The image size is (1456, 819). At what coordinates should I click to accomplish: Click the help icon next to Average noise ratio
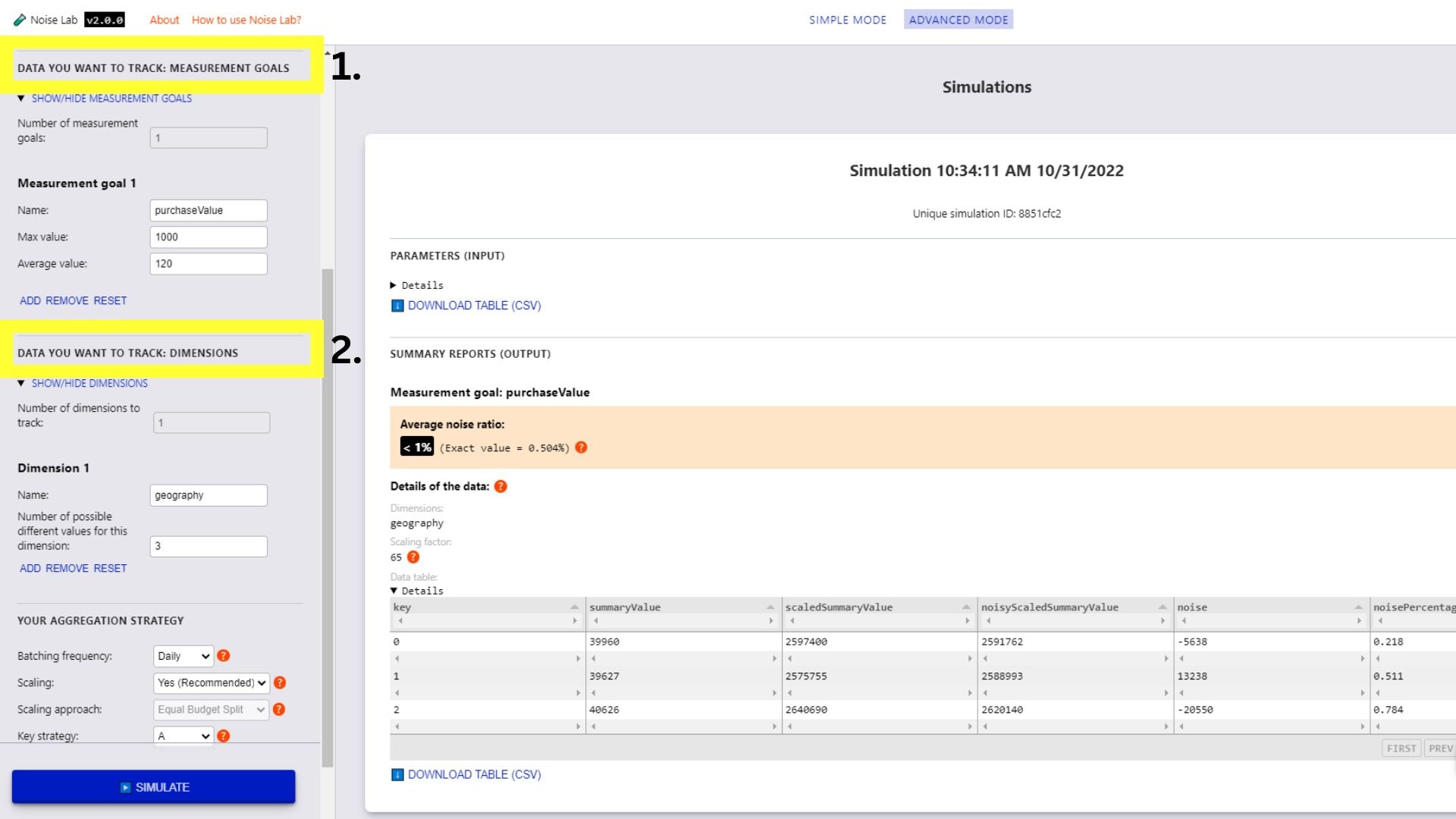pyautogui.click(x=580, y=447)
